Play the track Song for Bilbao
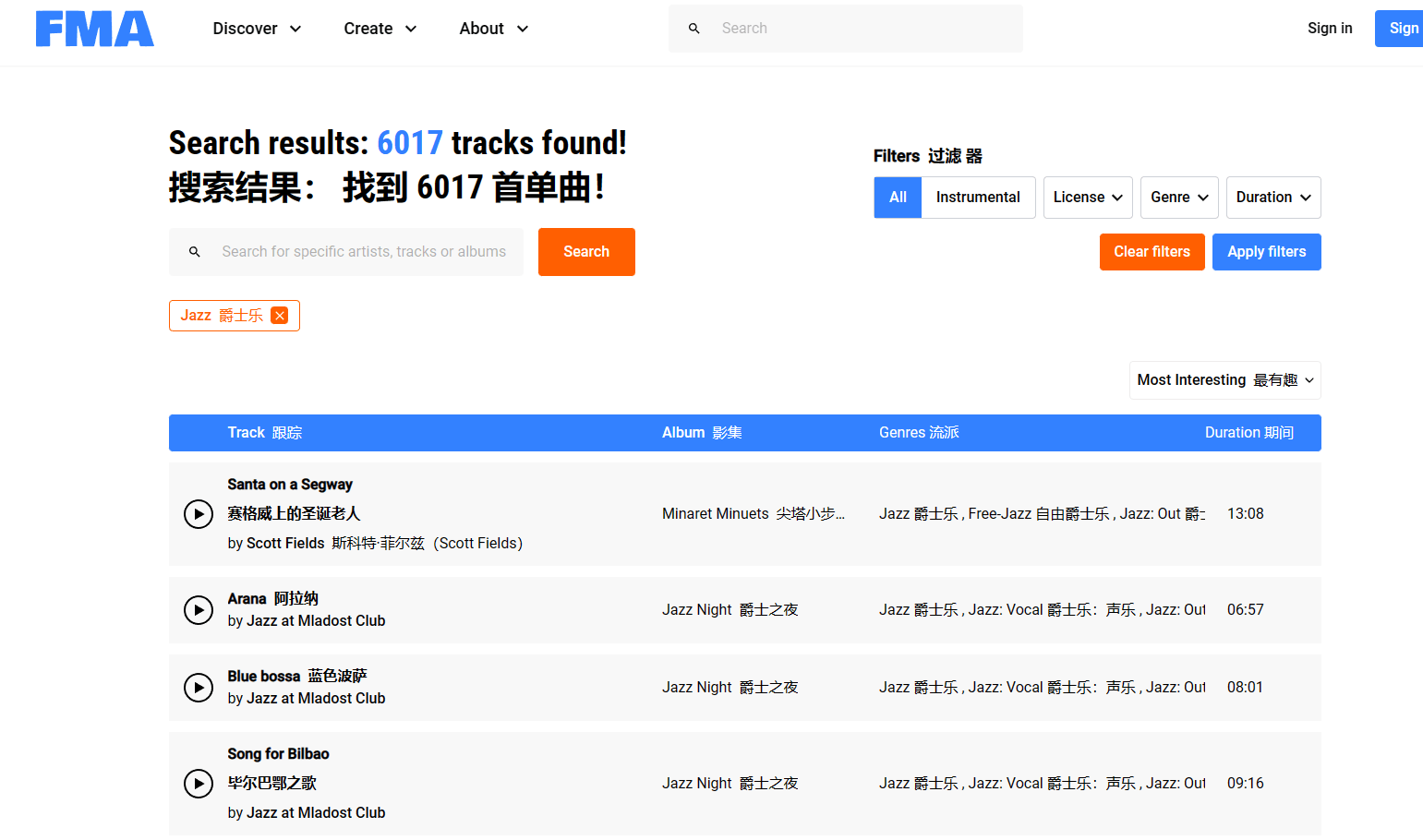This screenshot has height=840, width=1423. (199, 784)
